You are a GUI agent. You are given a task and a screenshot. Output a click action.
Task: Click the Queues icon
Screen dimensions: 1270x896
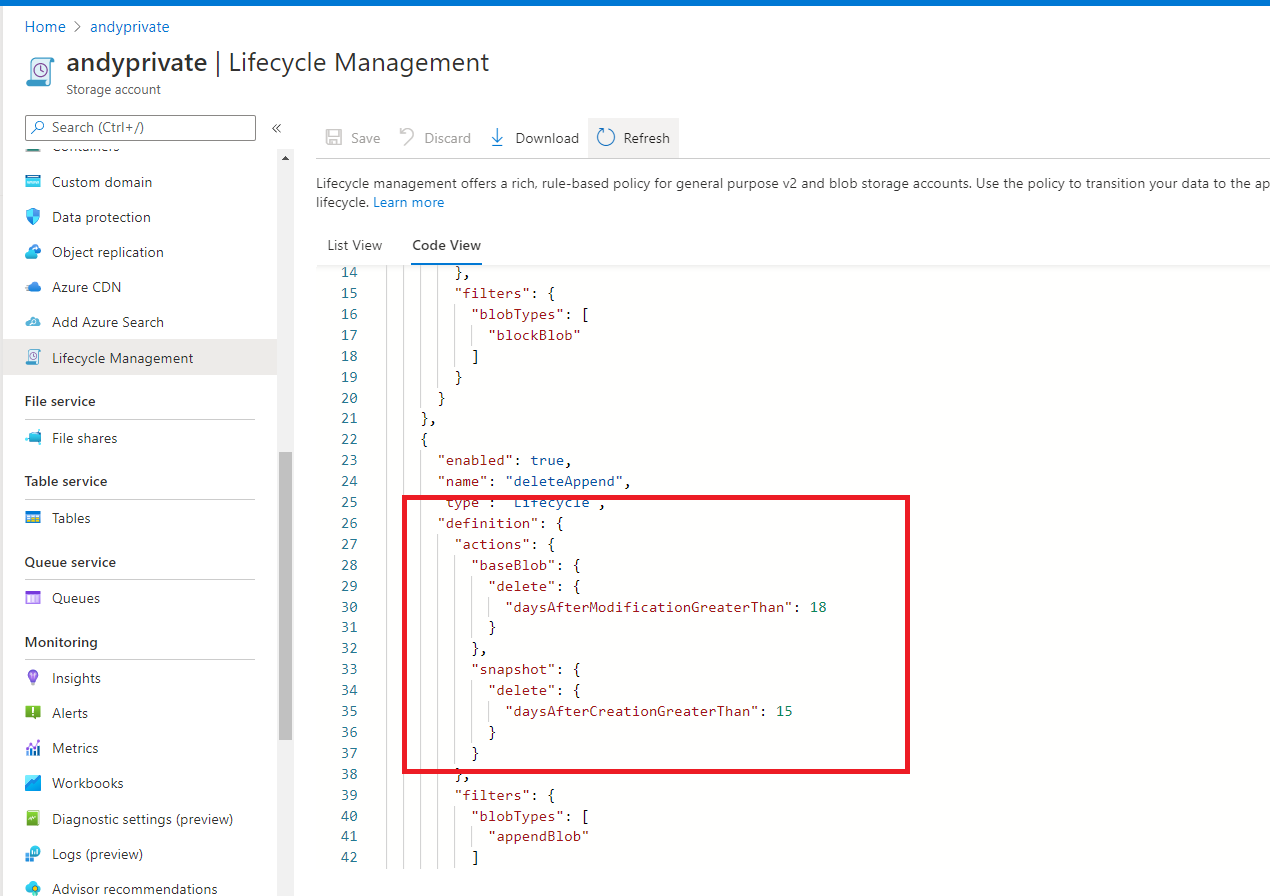pyautogui.click(x=34, y=598)
